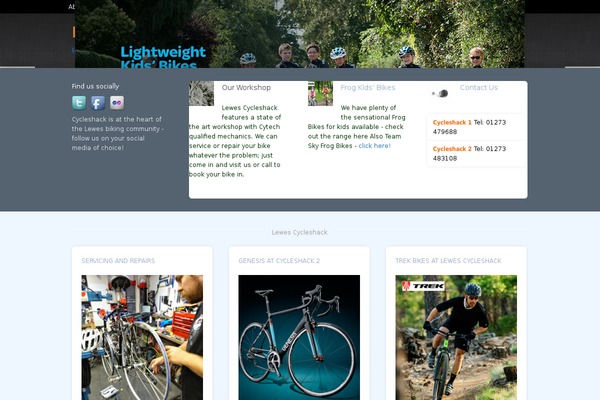Click the workshop mechanic repair photo
This screenshot has width=600, height=400.
[142, 338]
